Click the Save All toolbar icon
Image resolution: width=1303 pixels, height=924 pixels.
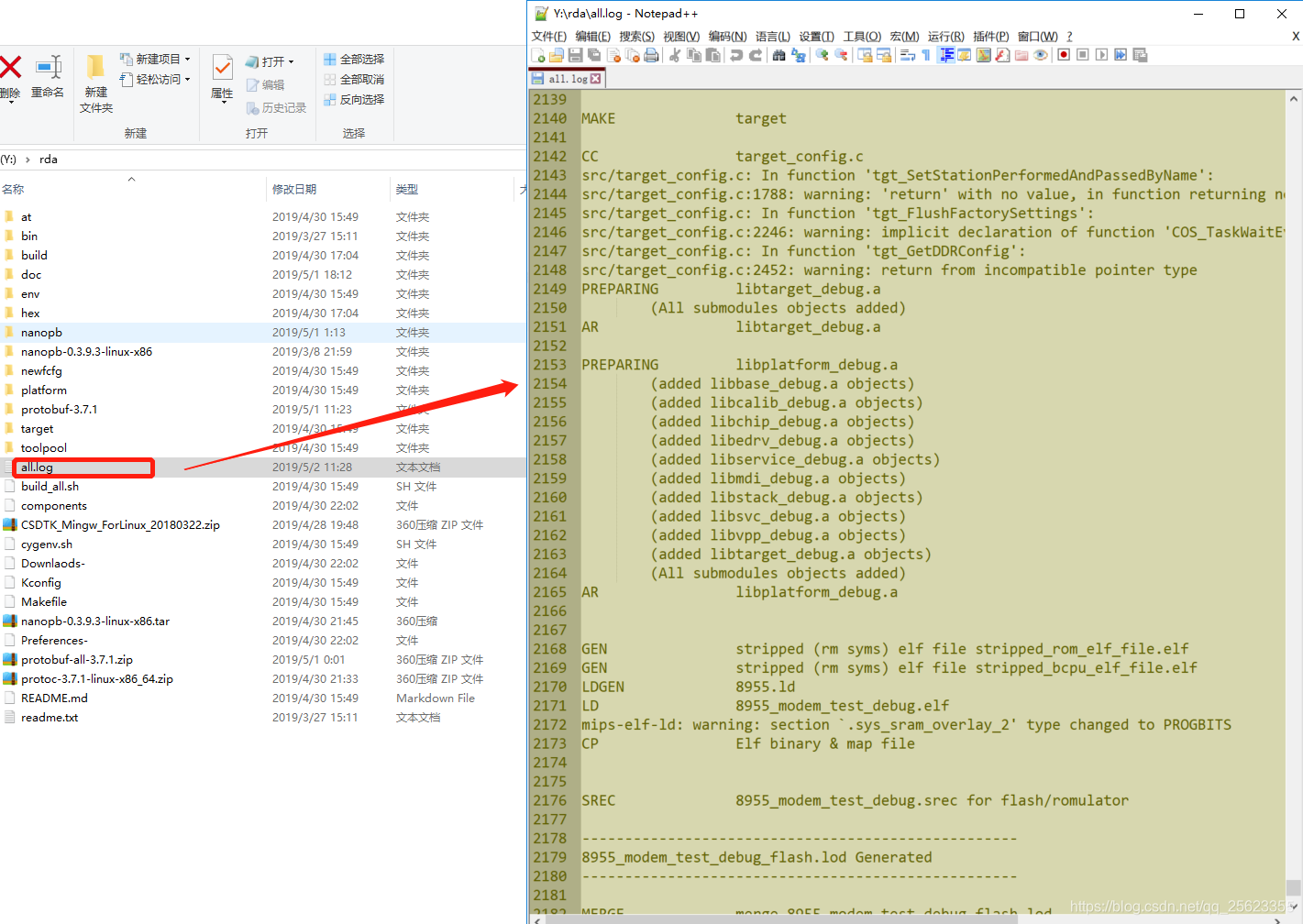click(594, 55)
